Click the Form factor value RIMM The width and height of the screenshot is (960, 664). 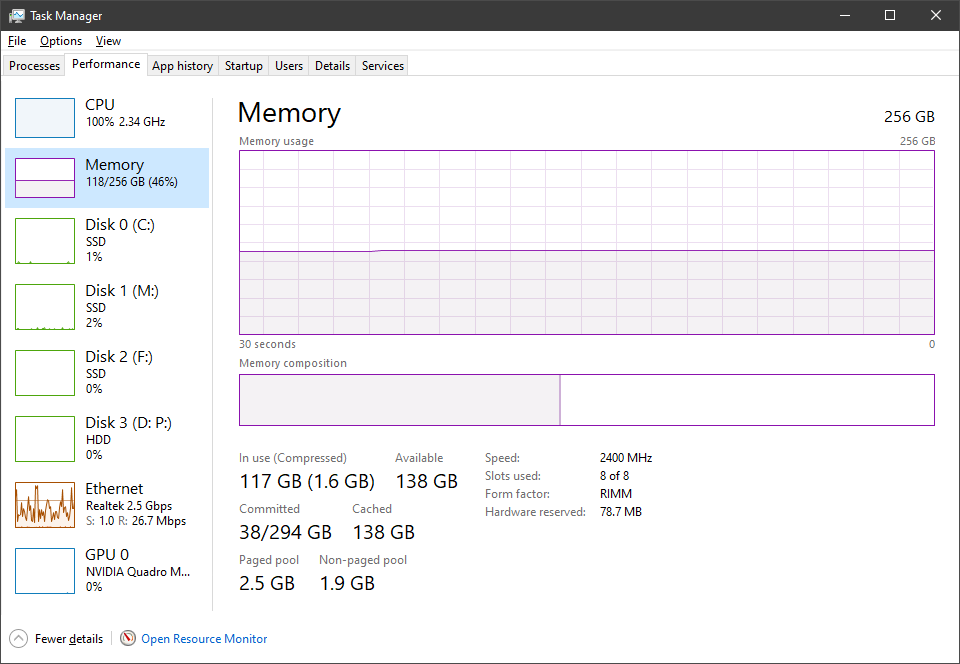click(616, 494)
